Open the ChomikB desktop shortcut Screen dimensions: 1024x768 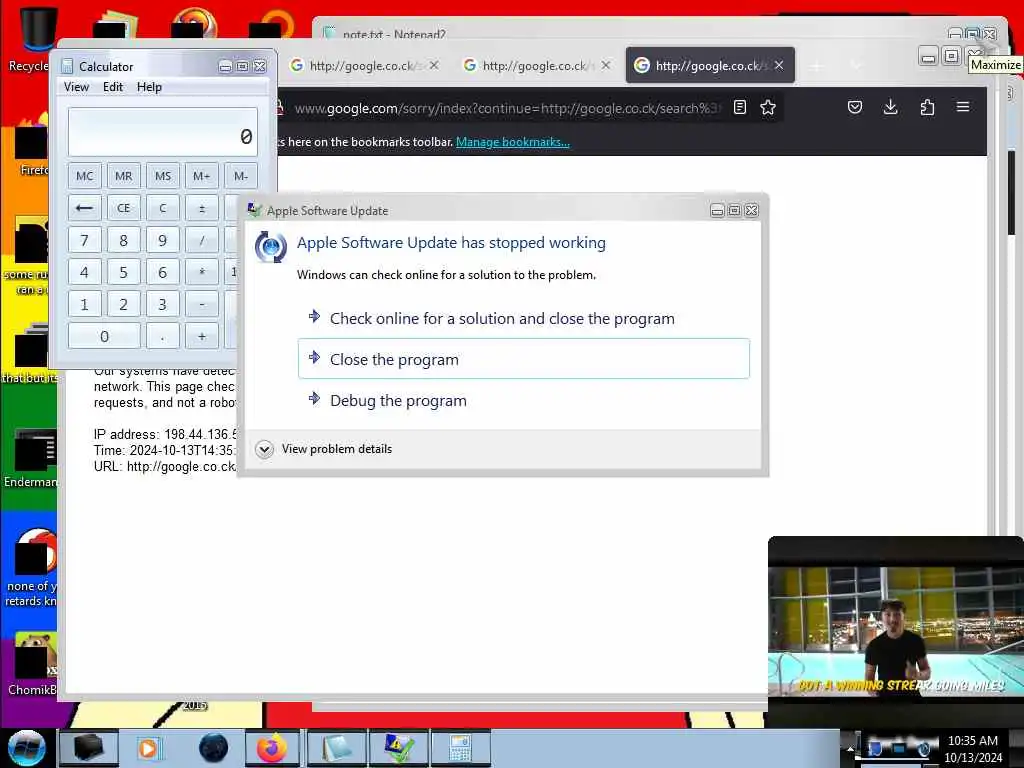coord(31,663)
